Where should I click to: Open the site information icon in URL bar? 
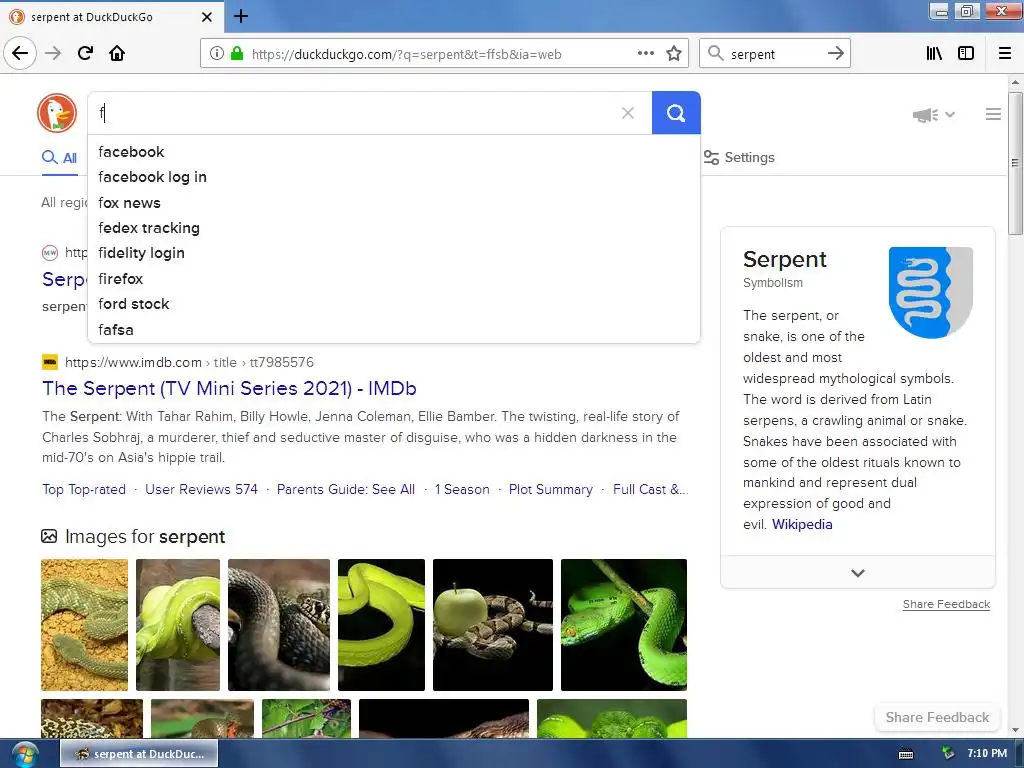click(217, 54)
